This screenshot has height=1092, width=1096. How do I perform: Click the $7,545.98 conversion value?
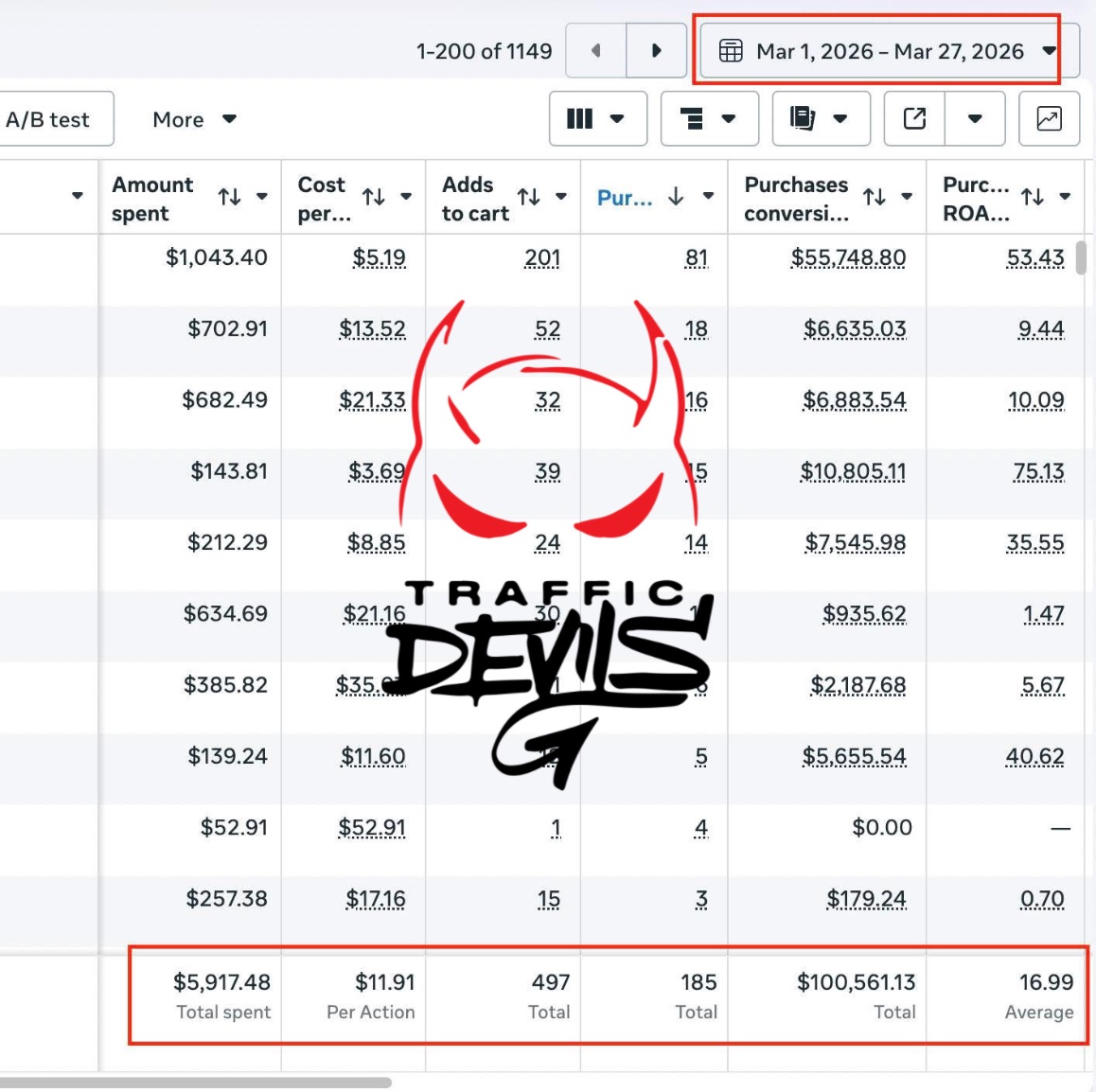coord(855,543)
